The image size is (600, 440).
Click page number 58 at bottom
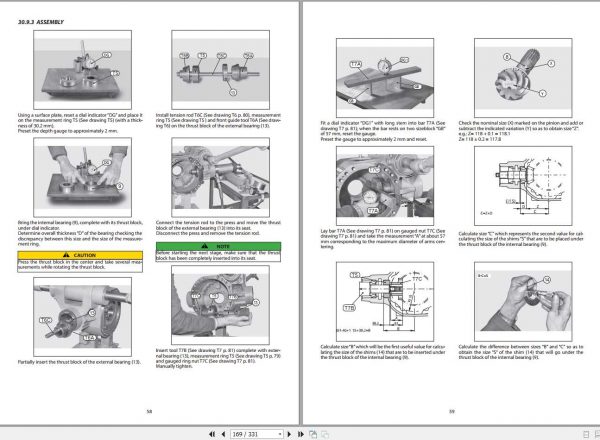coord(149,412)
